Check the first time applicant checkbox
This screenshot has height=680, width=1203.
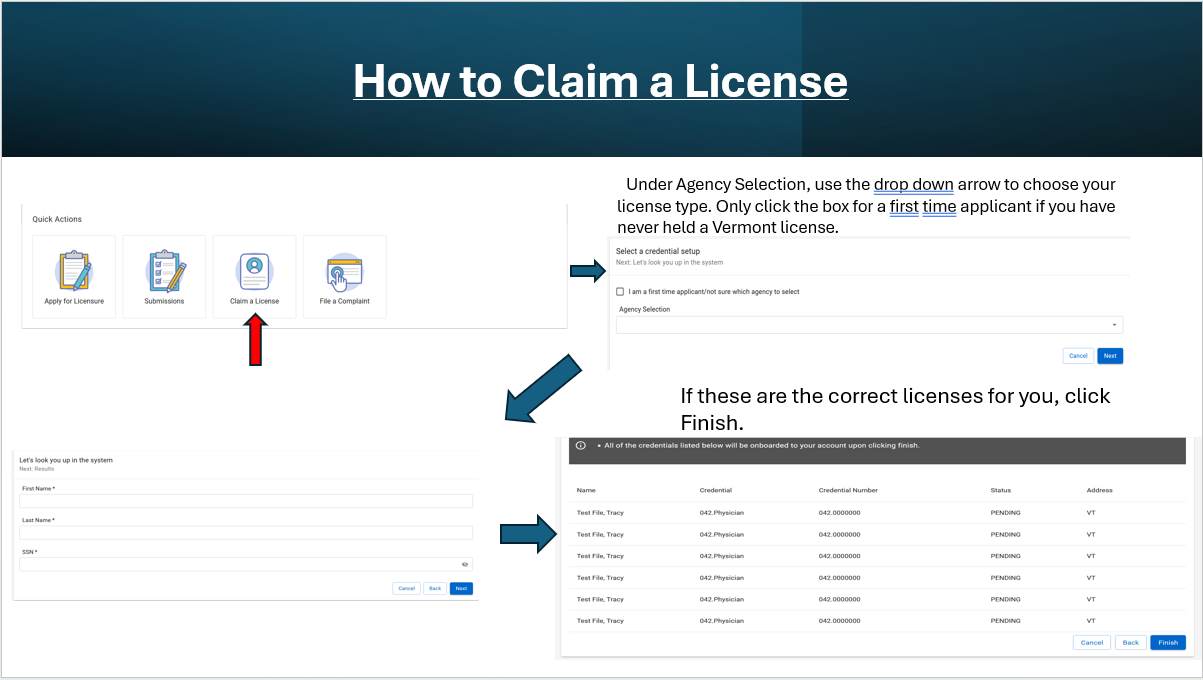click(621, 291)
